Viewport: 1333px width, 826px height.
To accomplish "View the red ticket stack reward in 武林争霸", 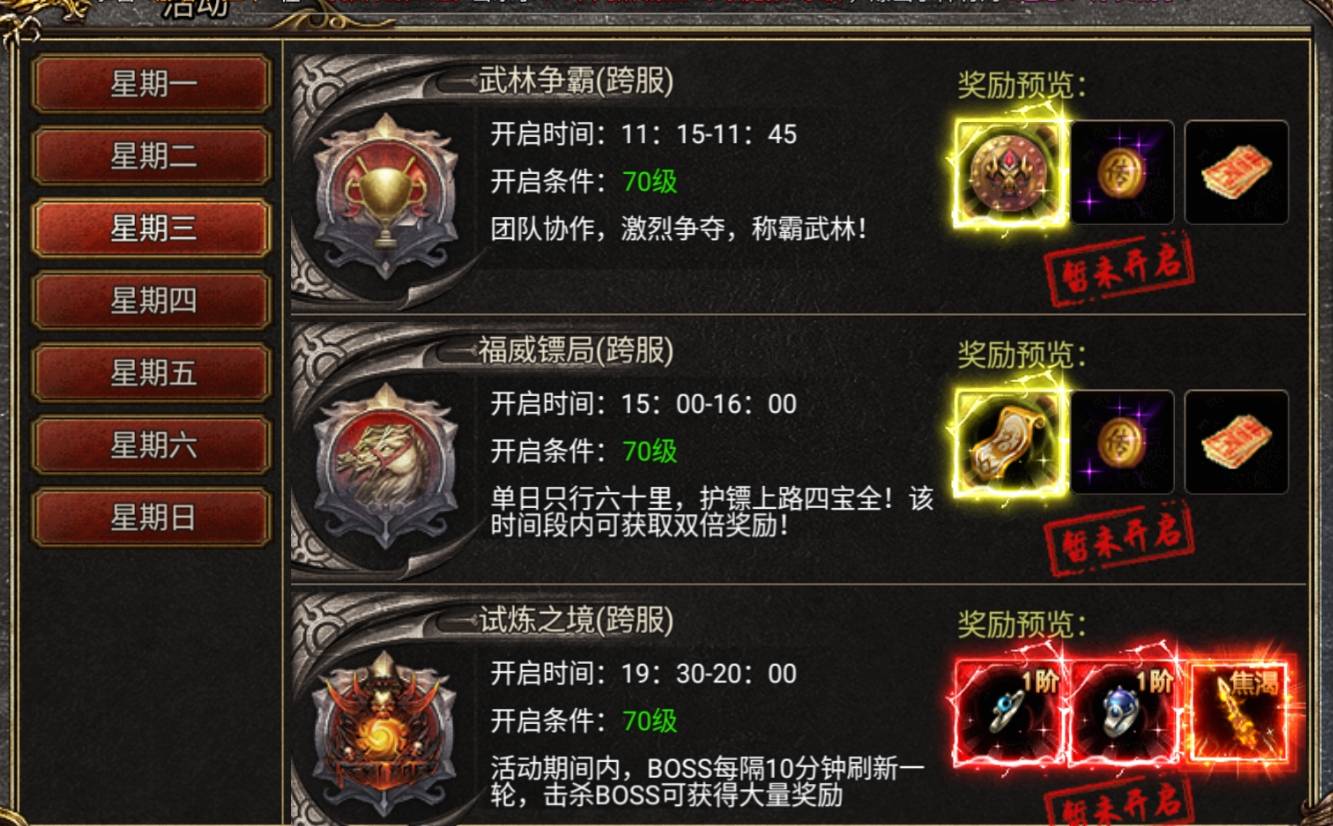I will 1237,172.
